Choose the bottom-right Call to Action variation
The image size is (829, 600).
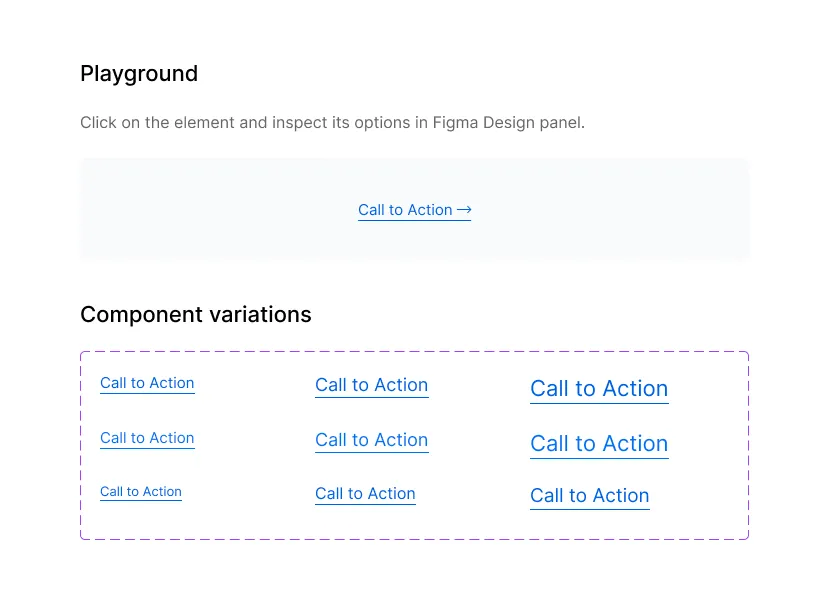point(589,496)
